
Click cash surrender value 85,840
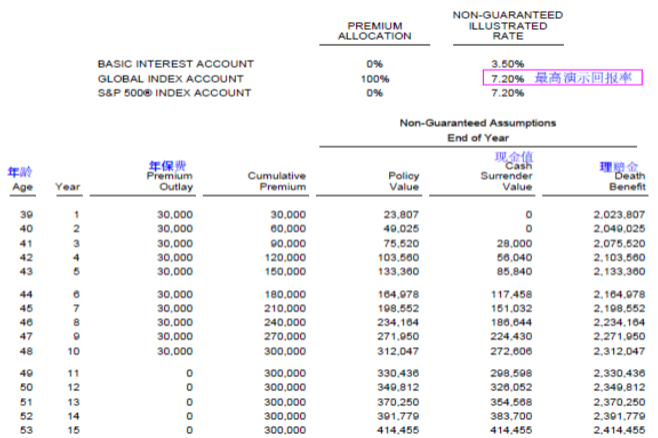tap(514, 272)
